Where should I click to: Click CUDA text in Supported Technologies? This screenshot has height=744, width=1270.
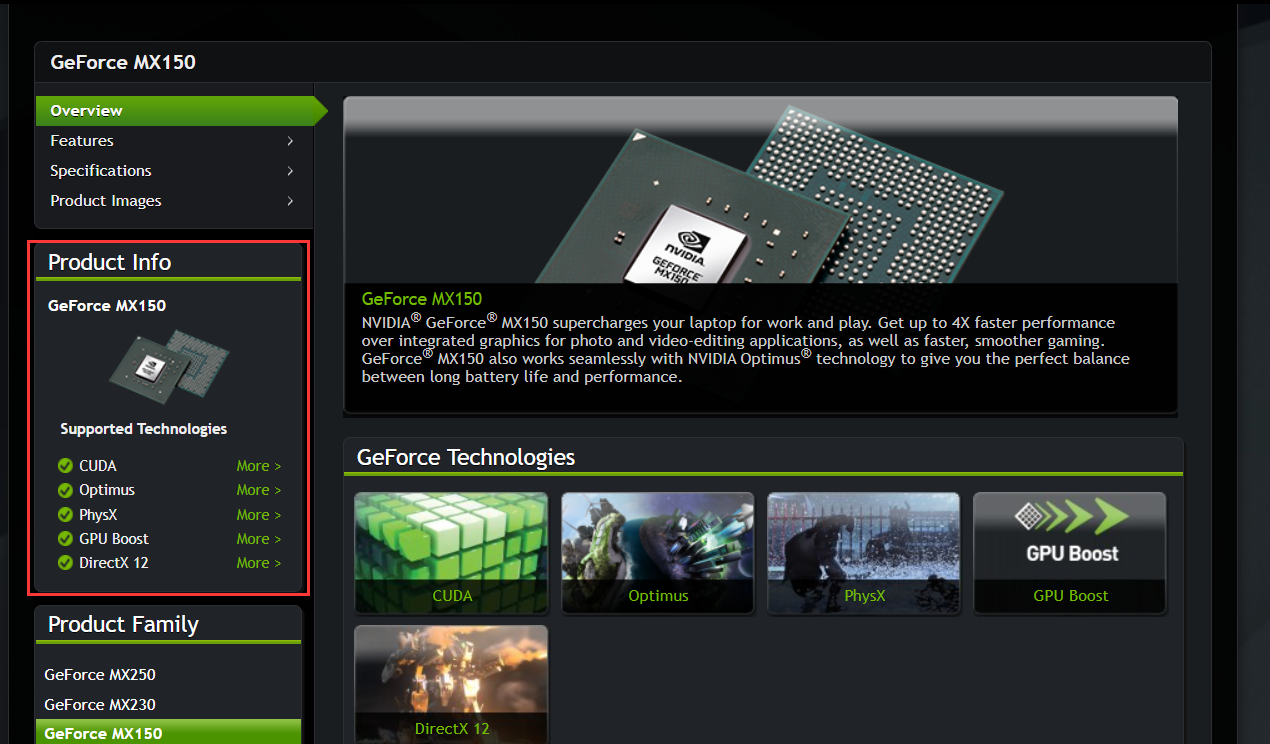pos(98,466)
